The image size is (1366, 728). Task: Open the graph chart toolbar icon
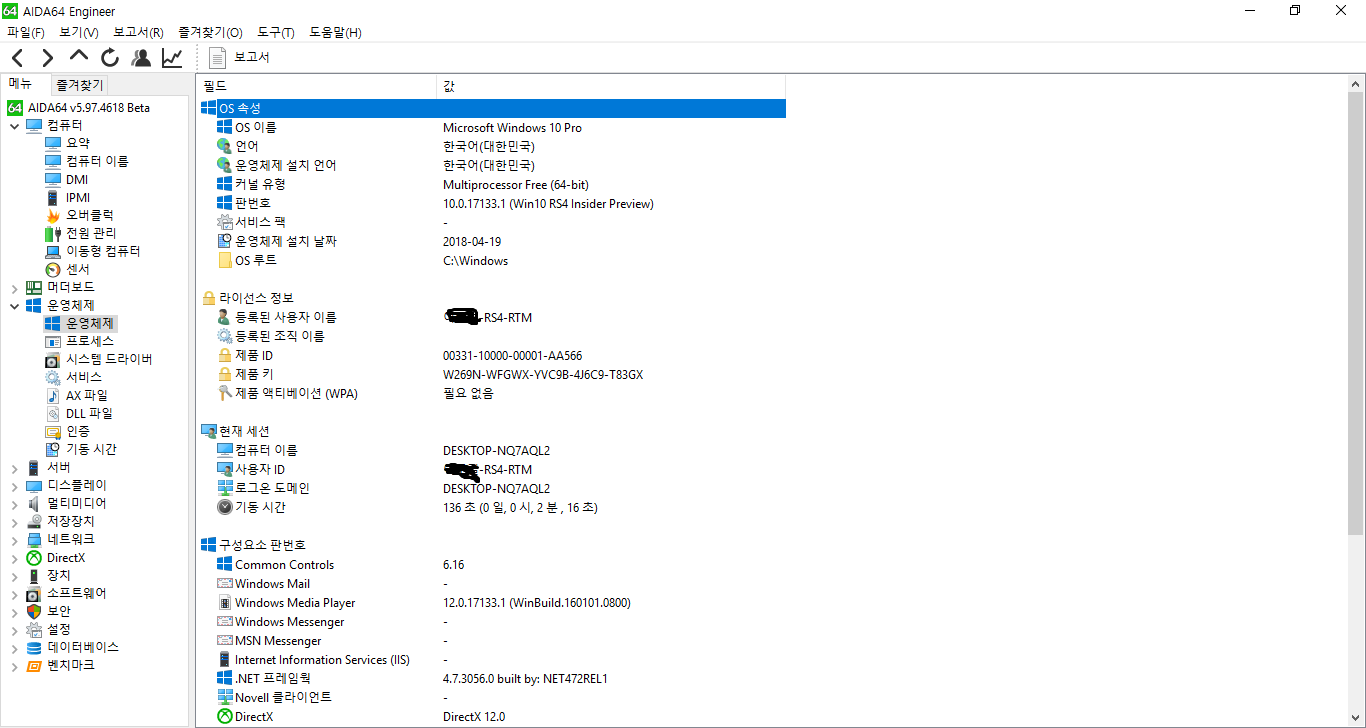pos(172,58)
